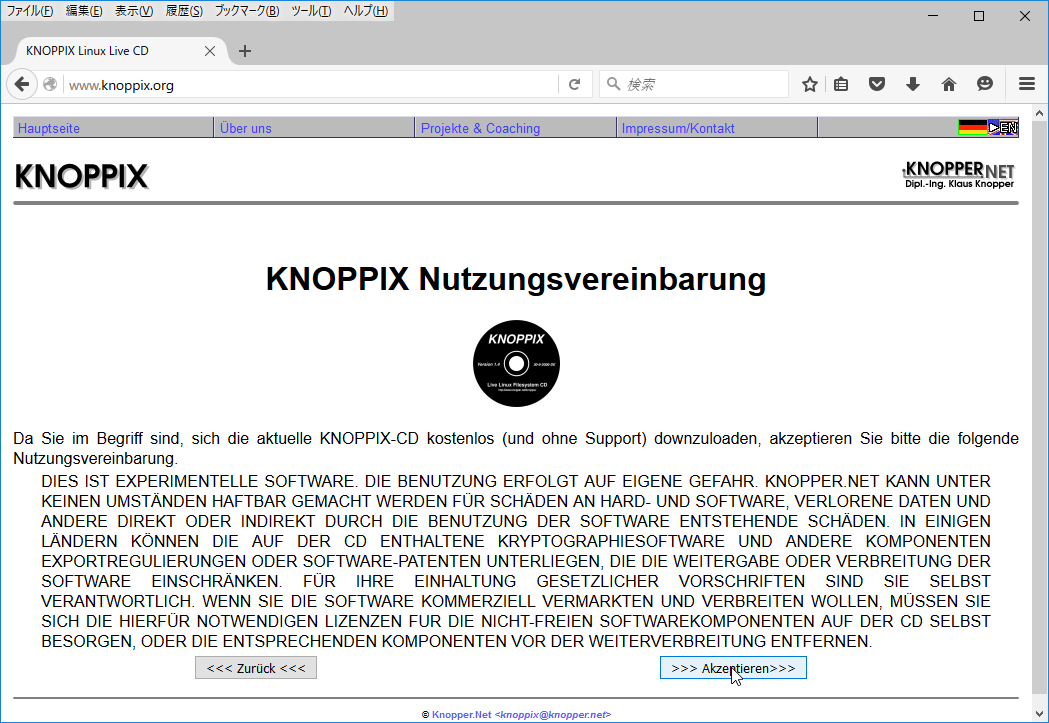This screenshot has width=1049, height=723.
Task: Click the KNOPPIX header logo
Action: coord(81,177)
